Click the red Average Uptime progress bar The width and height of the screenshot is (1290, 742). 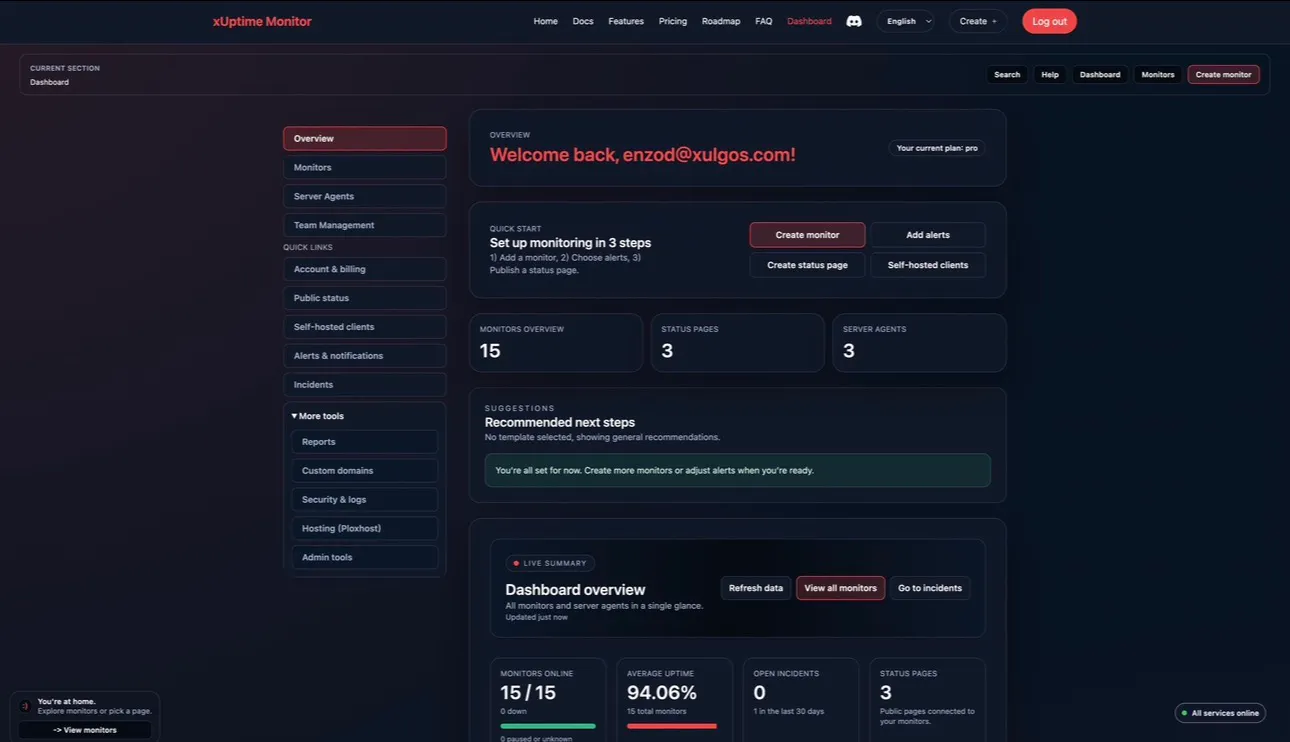click(672, 726)
